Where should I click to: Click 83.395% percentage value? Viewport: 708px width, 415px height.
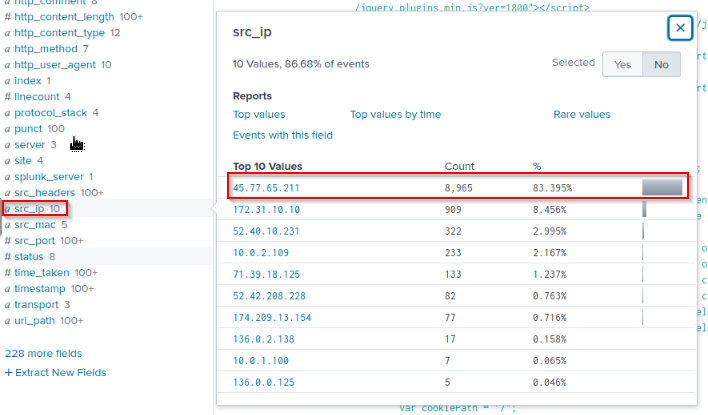(552, 188)
